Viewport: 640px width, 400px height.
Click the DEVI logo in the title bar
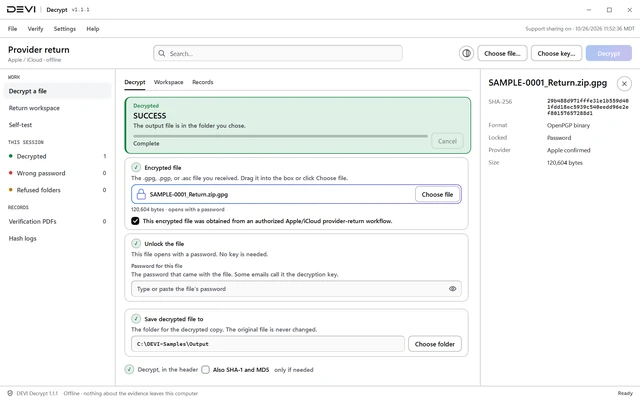(x=21, y=9)
